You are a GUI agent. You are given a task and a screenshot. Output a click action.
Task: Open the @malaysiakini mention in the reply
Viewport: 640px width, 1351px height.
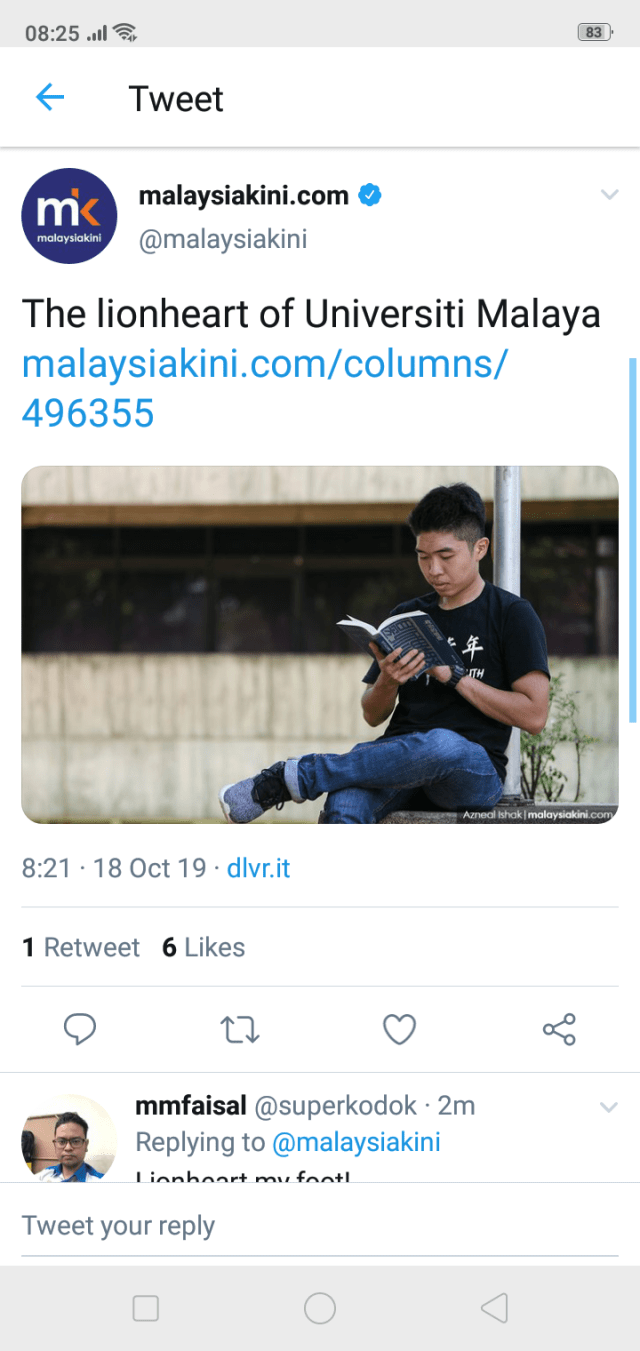356,1142
